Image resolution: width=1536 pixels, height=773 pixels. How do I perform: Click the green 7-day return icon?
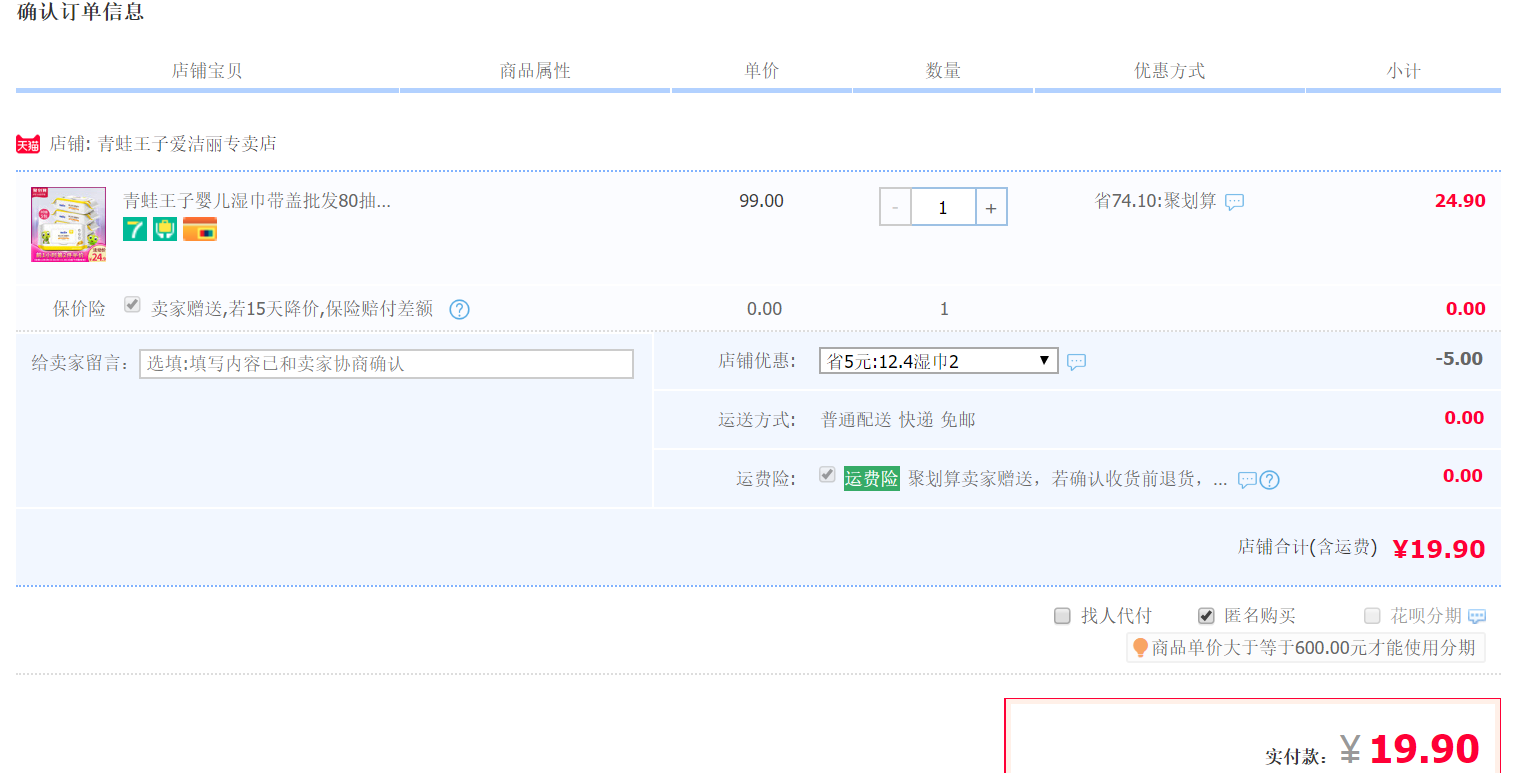(x=135, y=229)
